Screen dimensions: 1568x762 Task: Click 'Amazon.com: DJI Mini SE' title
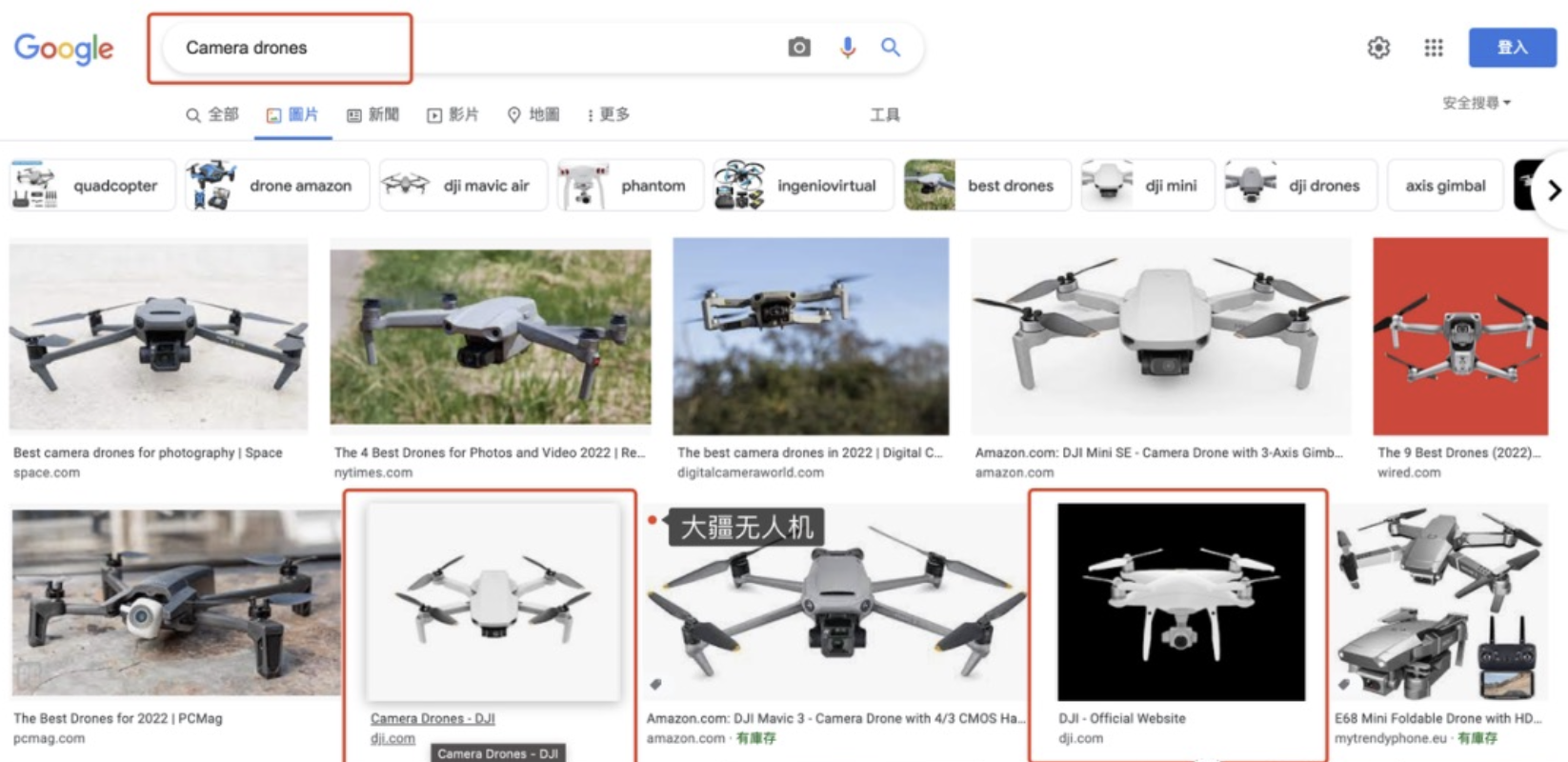[1158, 452]
